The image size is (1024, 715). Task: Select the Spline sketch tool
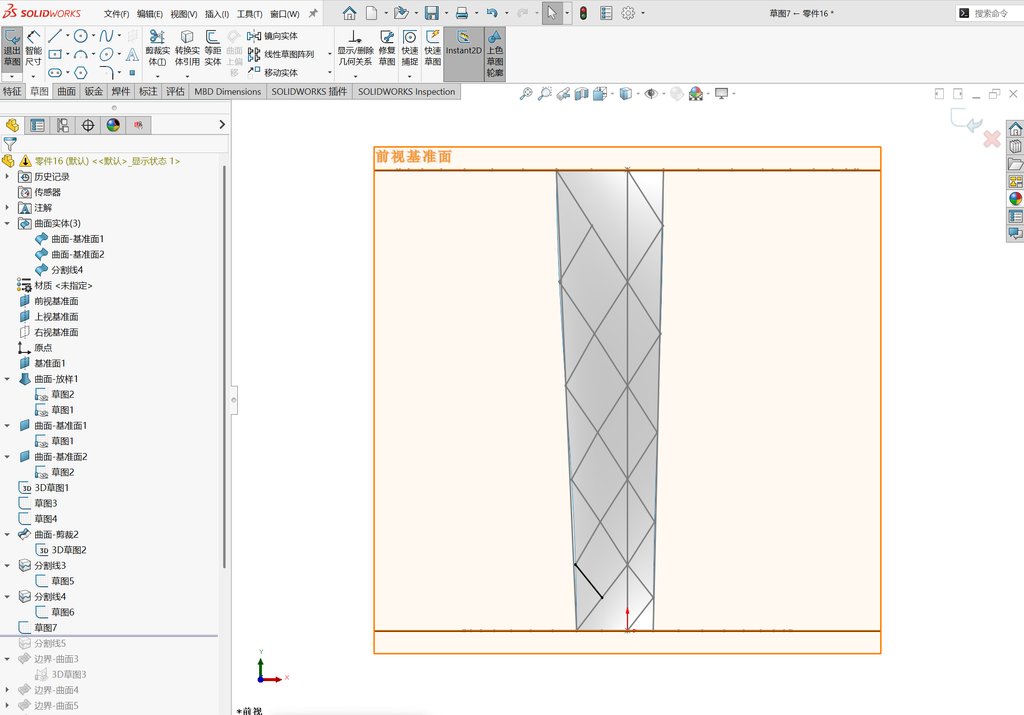point(106,36)
